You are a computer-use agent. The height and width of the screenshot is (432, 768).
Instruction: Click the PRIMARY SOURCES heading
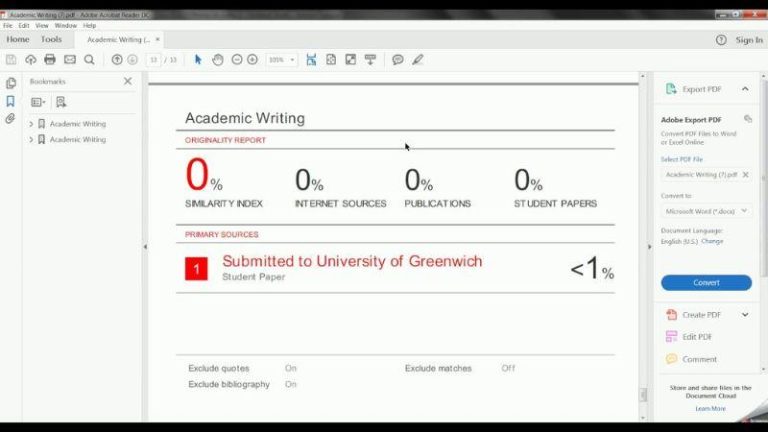(x=221, y=235)
